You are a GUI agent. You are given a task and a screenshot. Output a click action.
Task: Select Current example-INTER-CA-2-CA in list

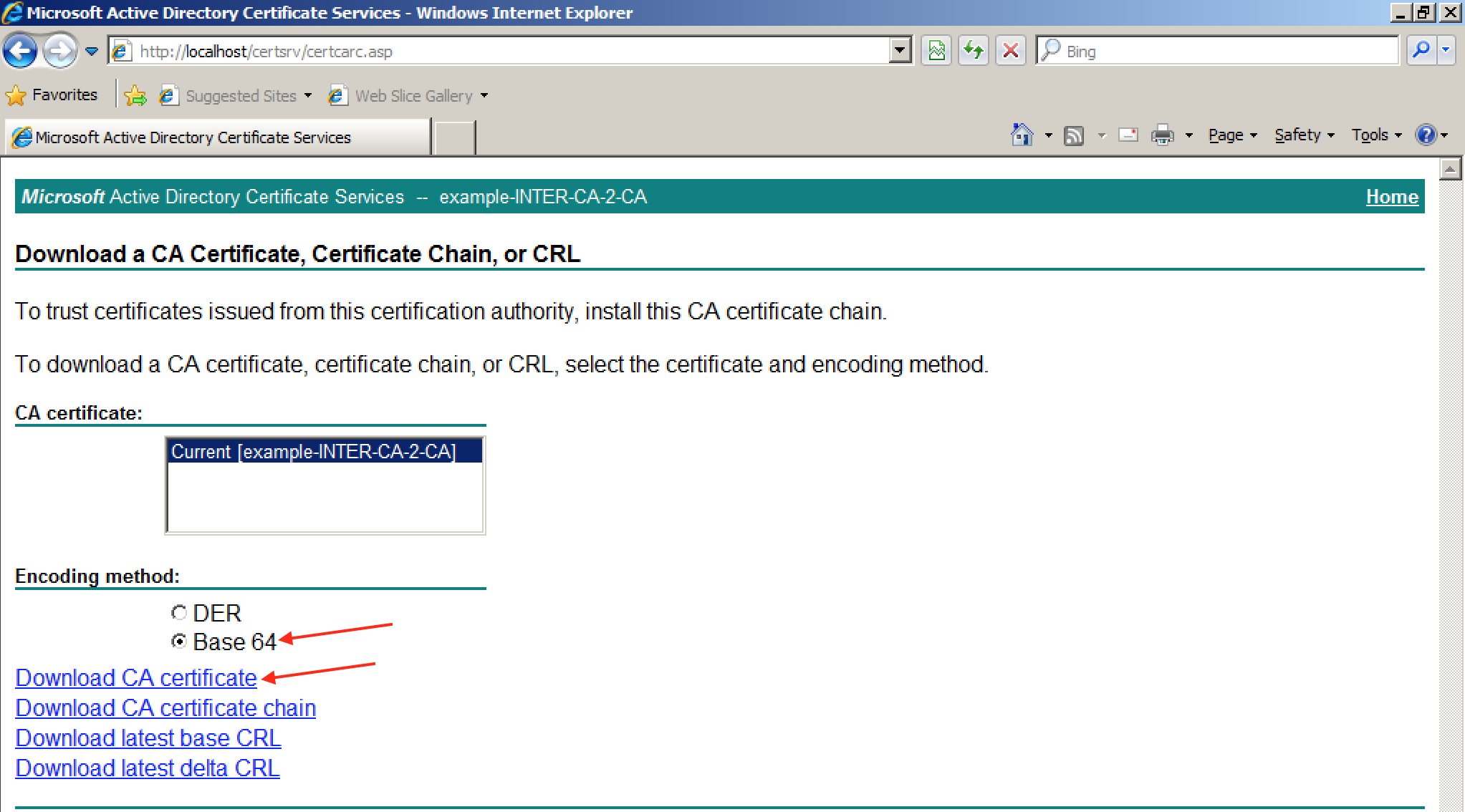(x=314, y=452)
